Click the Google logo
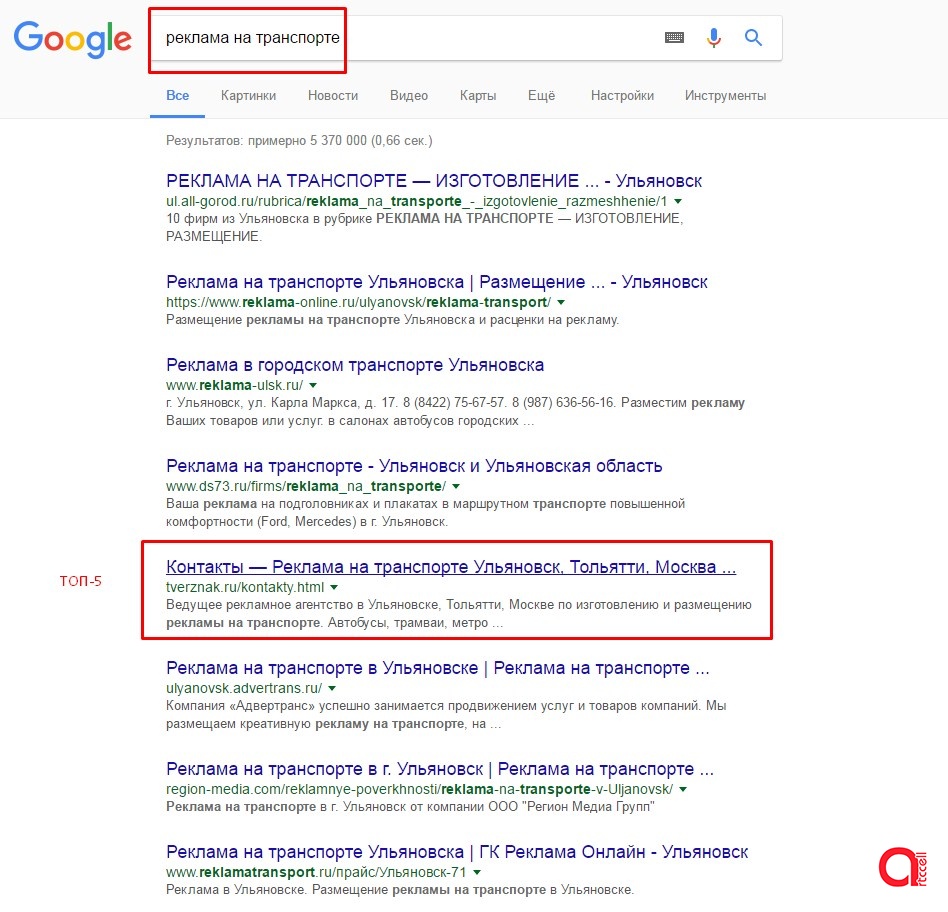Screen dimensions: 948x912 73,39
